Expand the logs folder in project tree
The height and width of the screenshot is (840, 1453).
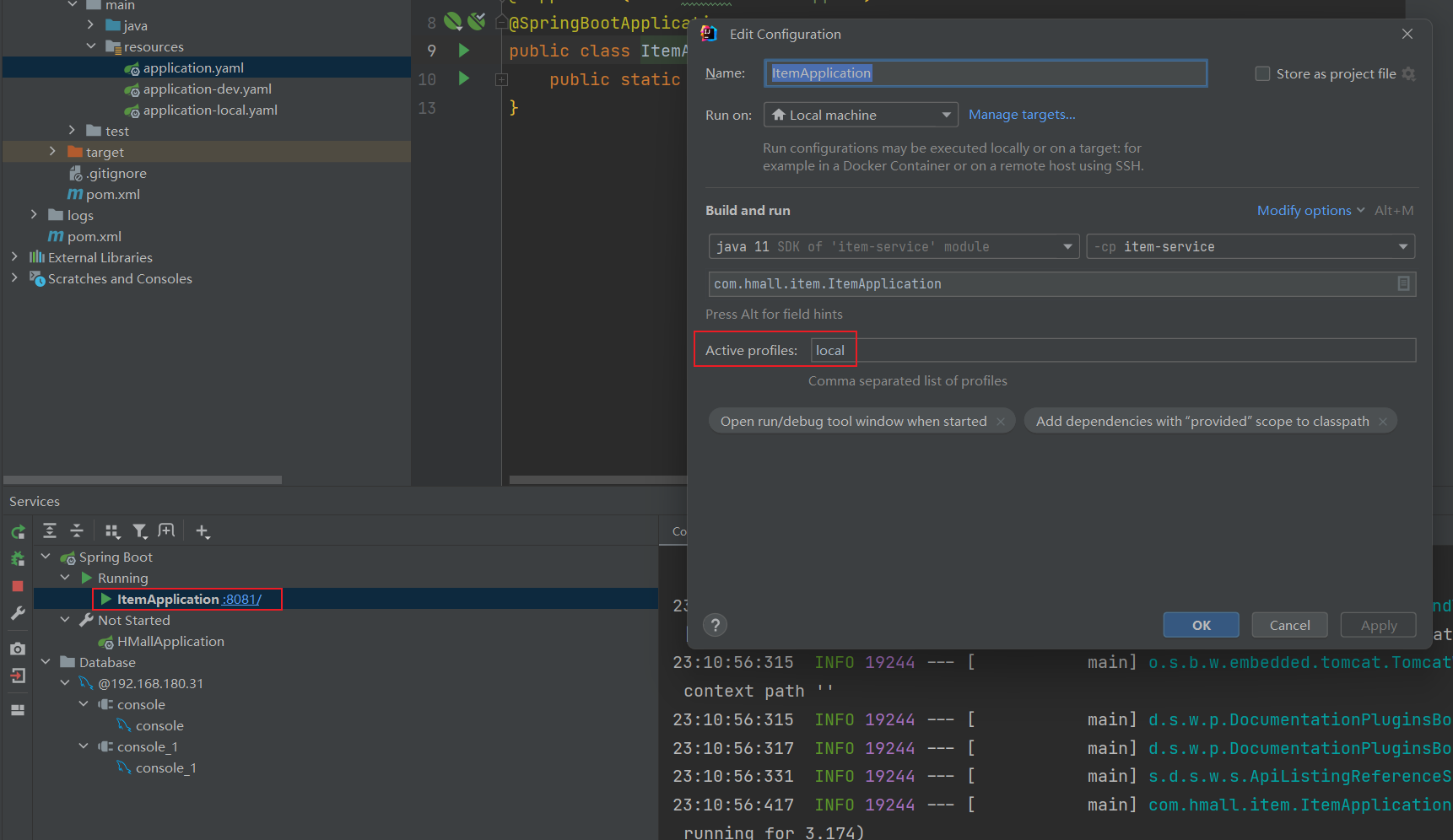[34, 215]
